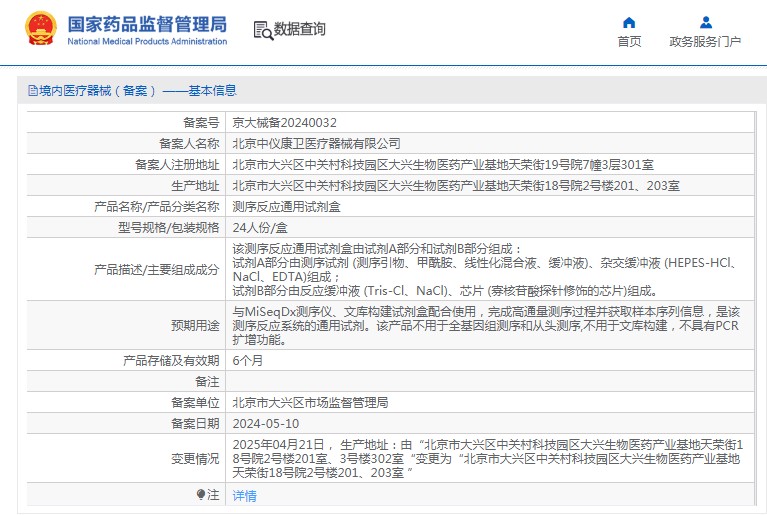Click the user icon above 政务服务门户
Viewport: 767px width, 515px height.
[x=705, y=22]
